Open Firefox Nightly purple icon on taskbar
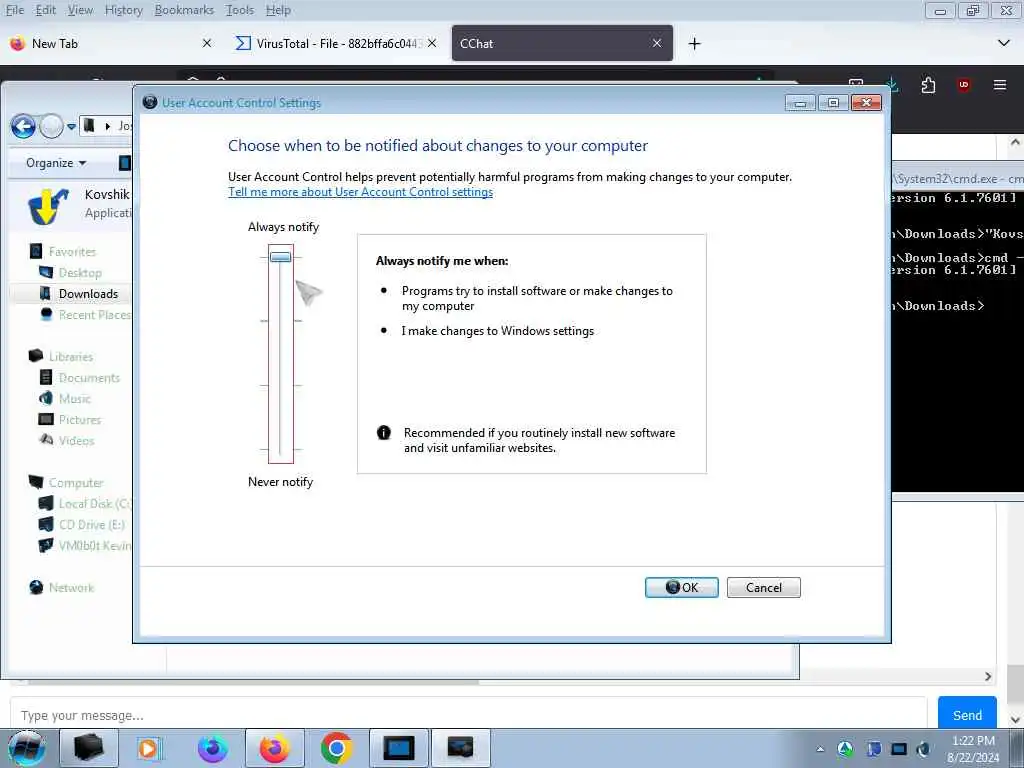 pyautogui.click(x=212, y=748)
